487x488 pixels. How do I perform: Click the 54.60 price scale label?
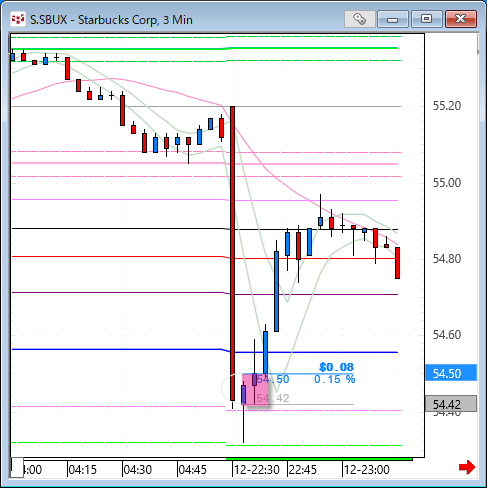(447, 335)
